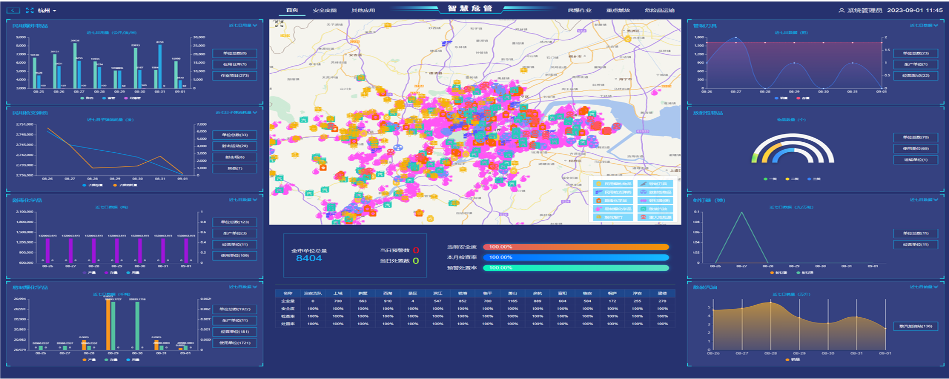Viewport: 949px width, 379px height.
Task: Expand the 近七日数量 dropdown in 剧毒化学品 panel
Action: coord(243,199)
